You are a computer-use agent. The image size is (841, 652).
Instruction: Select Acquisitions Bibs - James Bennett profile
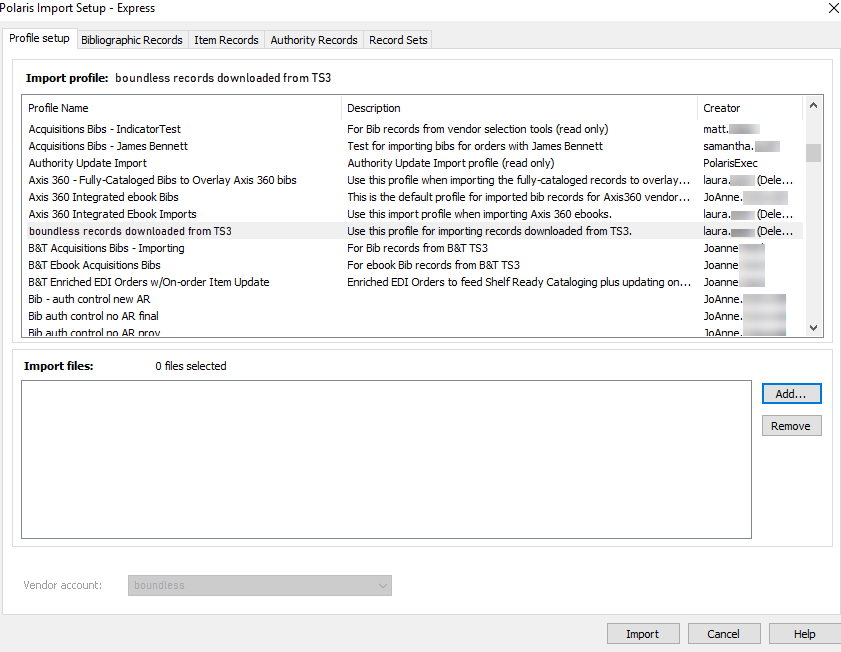click(x=108, y=146)
